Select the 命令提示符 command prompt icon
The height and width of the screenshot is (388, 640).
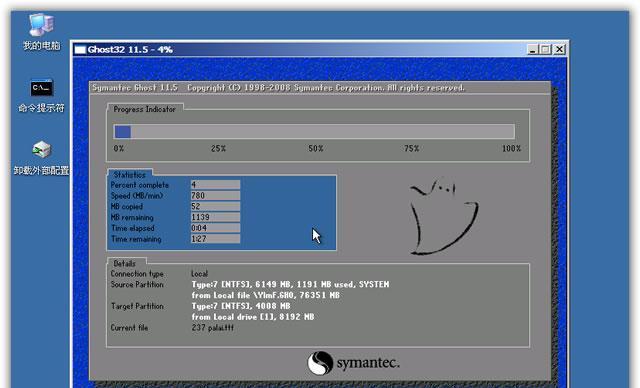[x=41, y=96]
